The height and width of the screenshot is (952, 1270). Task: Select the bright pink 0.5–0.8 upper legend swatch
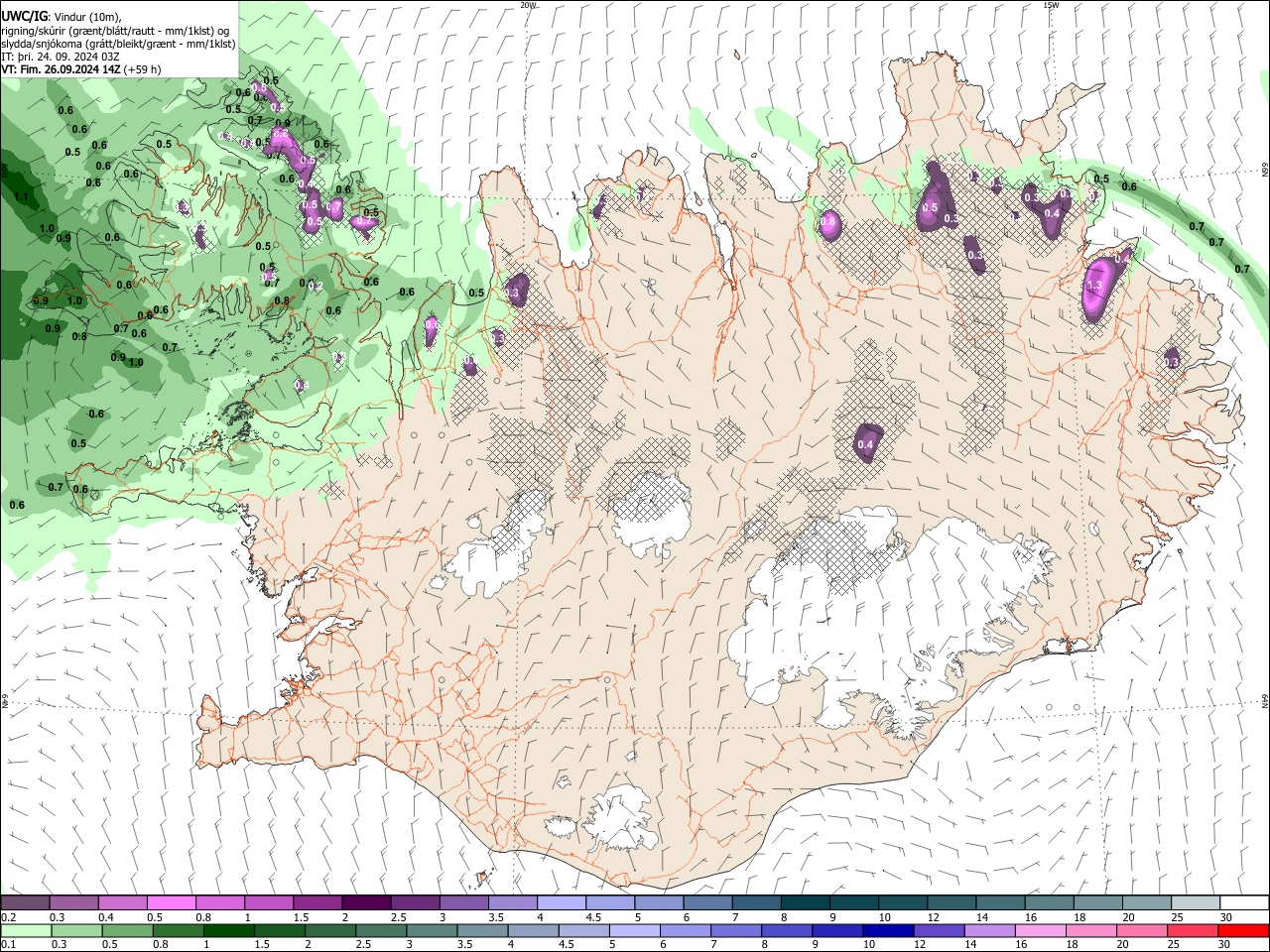point(171,903)
